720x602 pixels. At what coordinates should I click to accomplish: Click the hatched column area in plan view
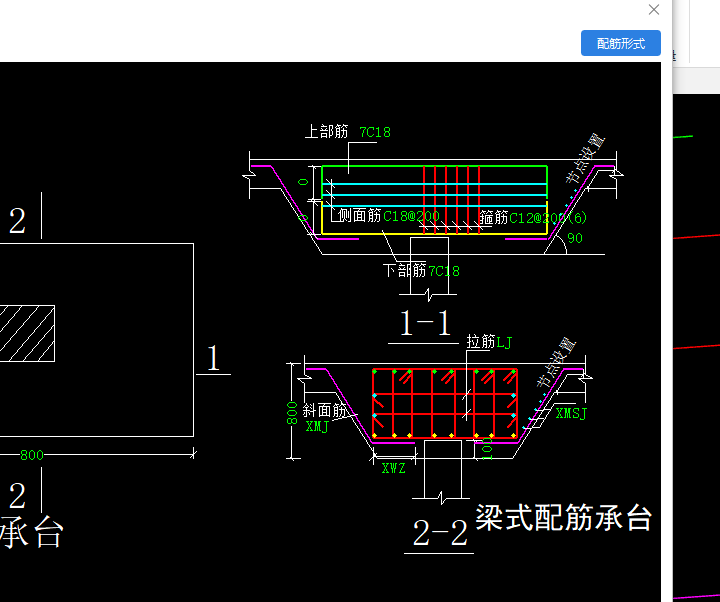tap(27, 333)
